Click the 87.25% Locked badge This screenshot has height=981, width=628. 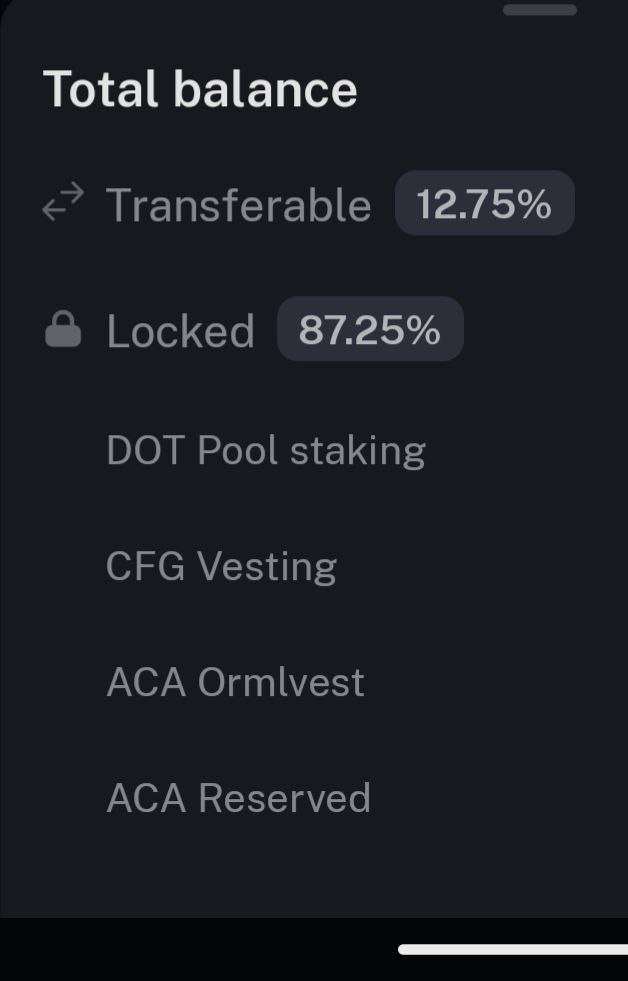pyautogui.click(x=370, y=329)
